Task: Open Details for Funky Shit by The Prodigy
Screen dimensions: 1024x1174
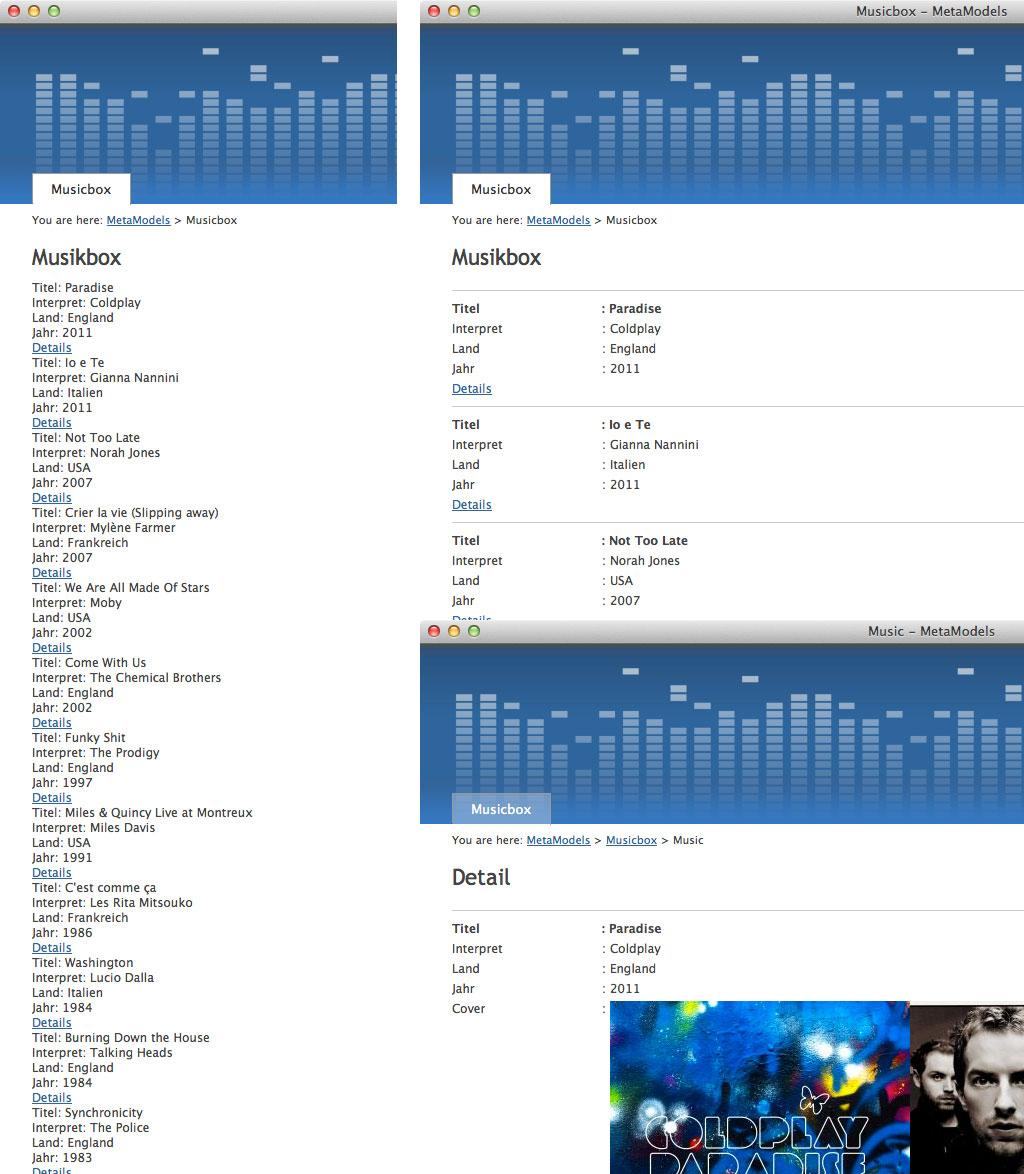Action: 52,798
